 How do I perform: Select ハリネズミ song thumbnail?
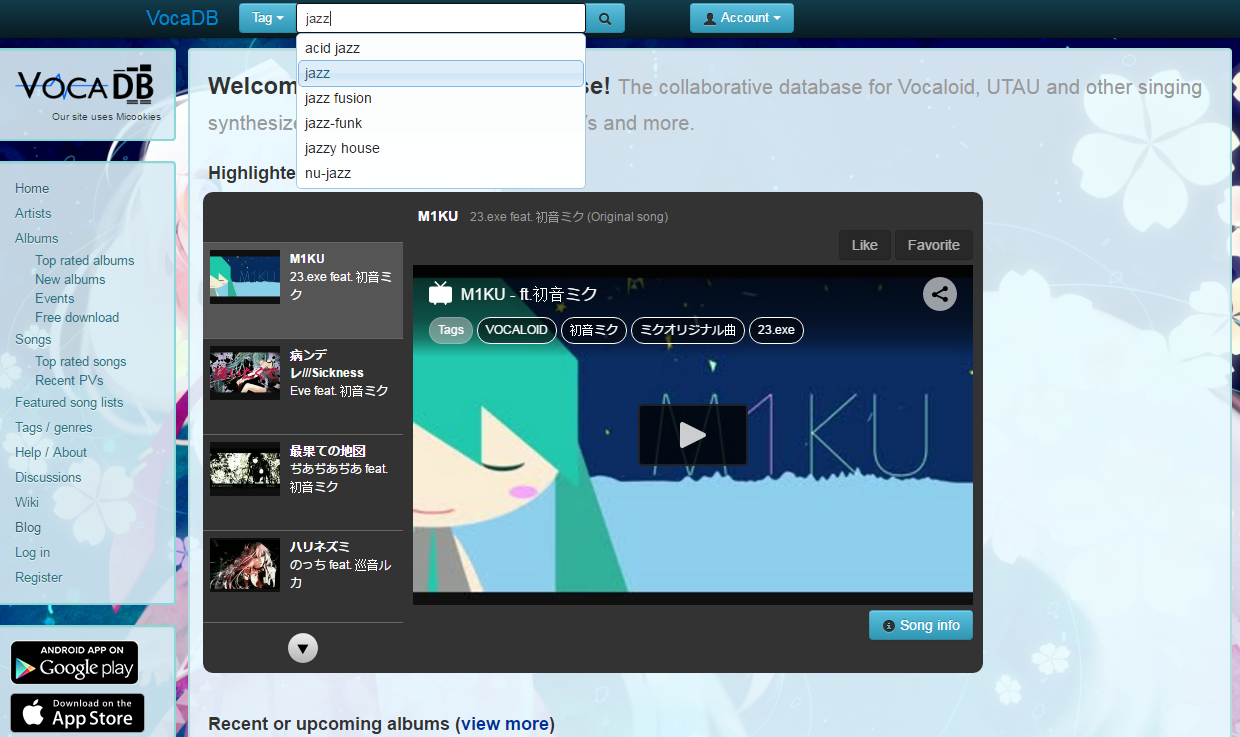(245, 565)
